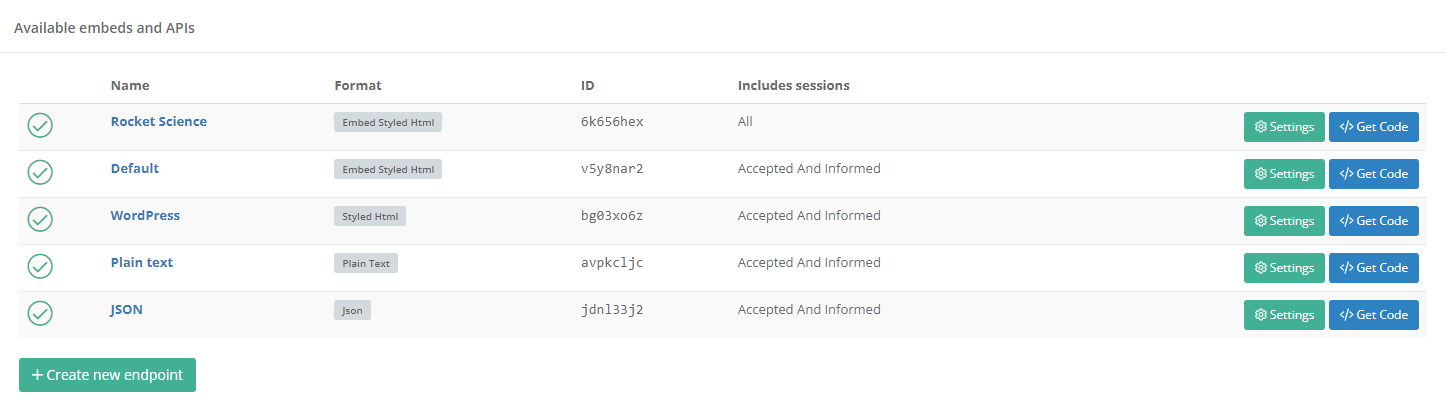This screenshot has width=1446, height=411.
Task: Get Code for the Rocket Science embed
Action: 1373,127
